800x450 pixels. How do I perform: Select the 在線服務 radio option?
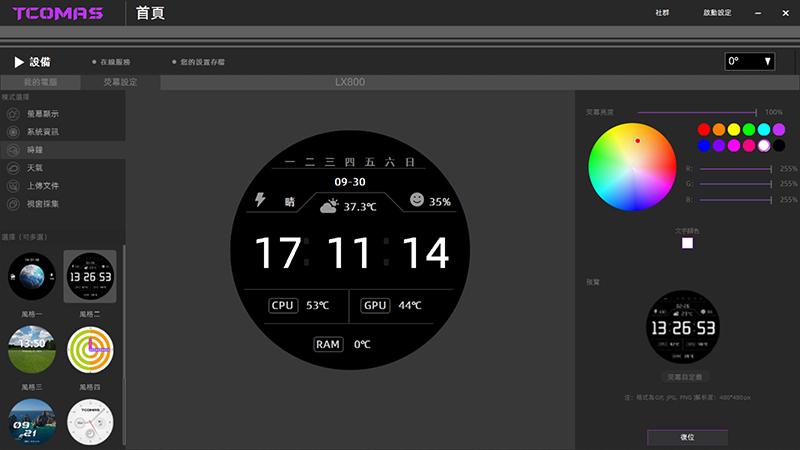pos(94,62)
